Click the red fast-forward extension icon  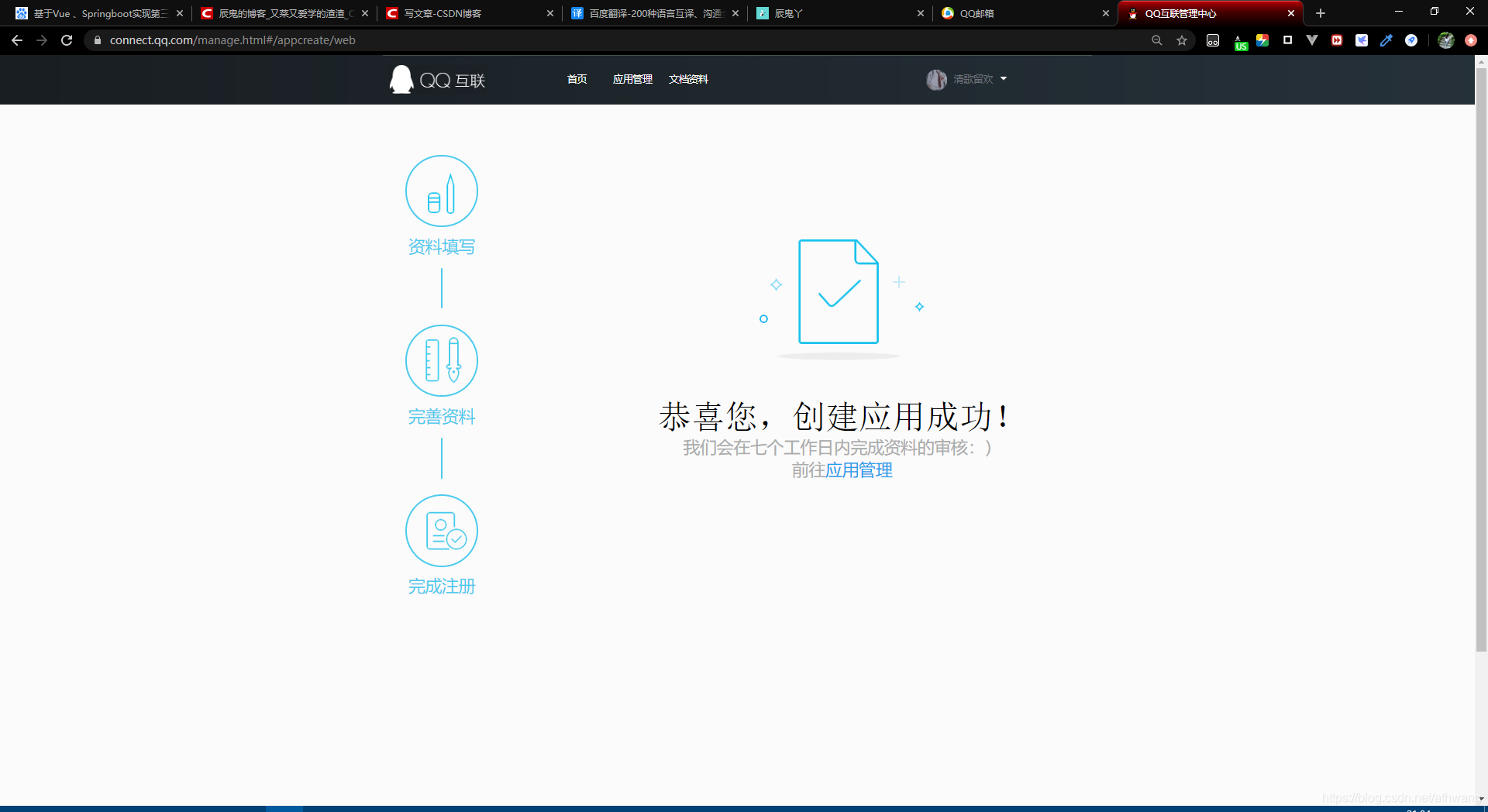[1336, 40]
